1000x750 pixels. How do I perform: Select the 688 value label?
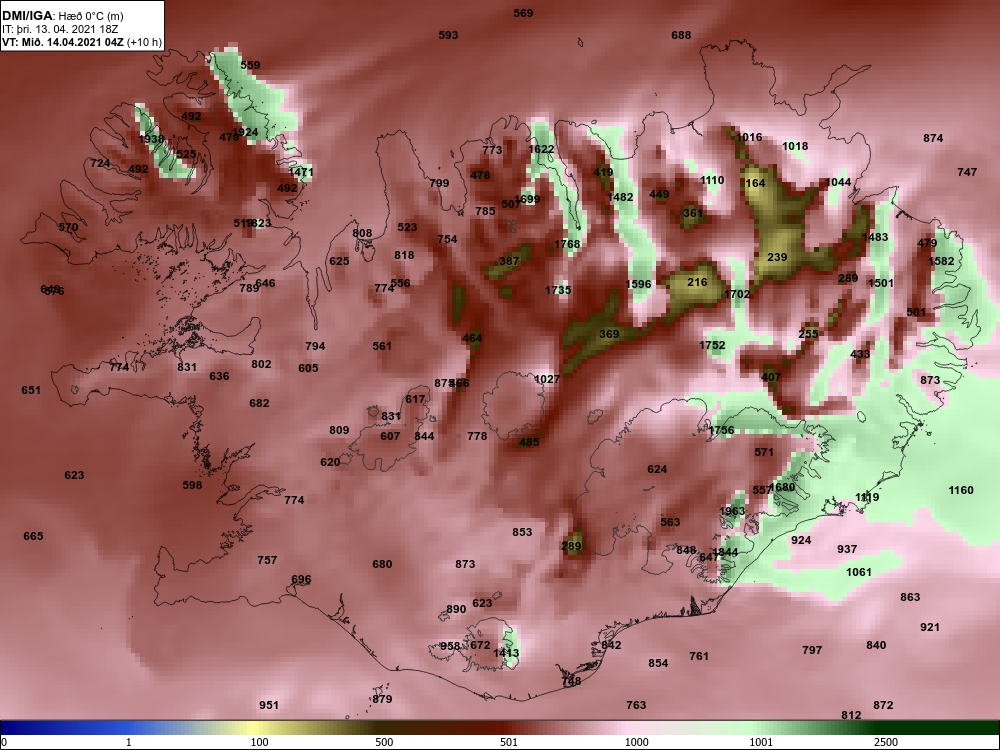pyautogui.click(x=681, y=35)
